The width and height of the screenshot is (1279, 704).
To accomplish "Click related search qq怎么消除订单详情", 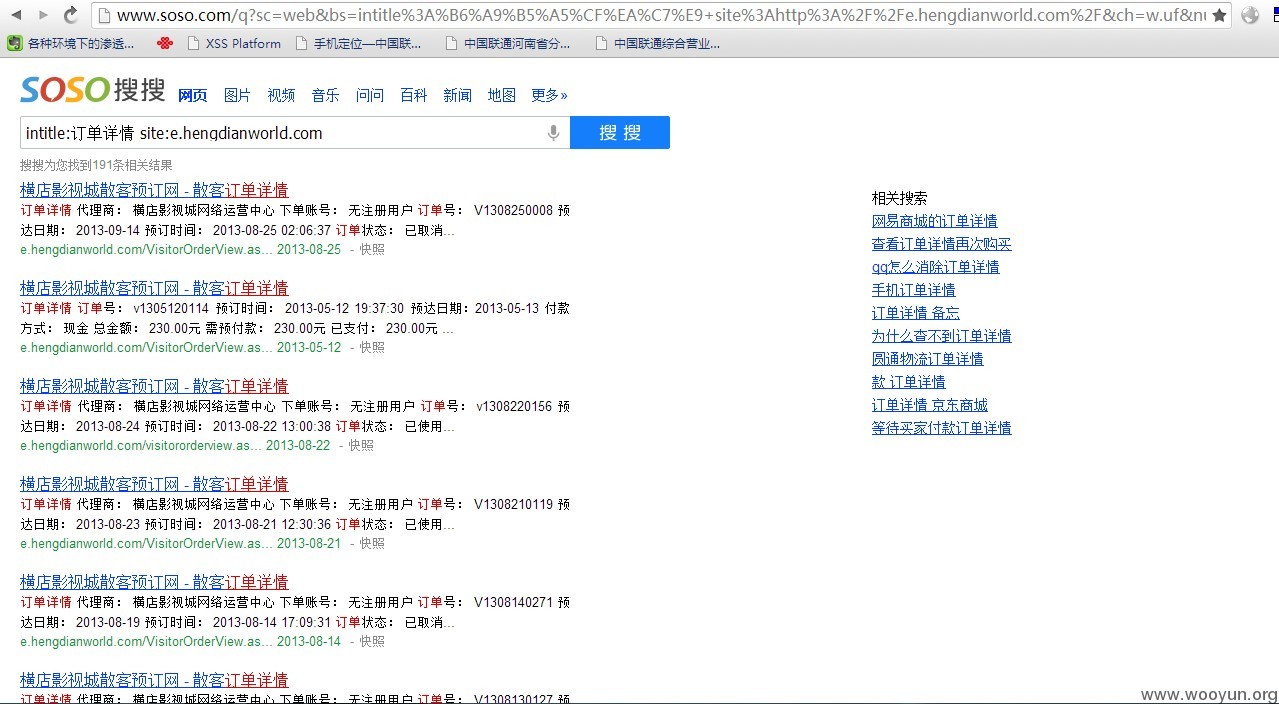I will 935,267.
